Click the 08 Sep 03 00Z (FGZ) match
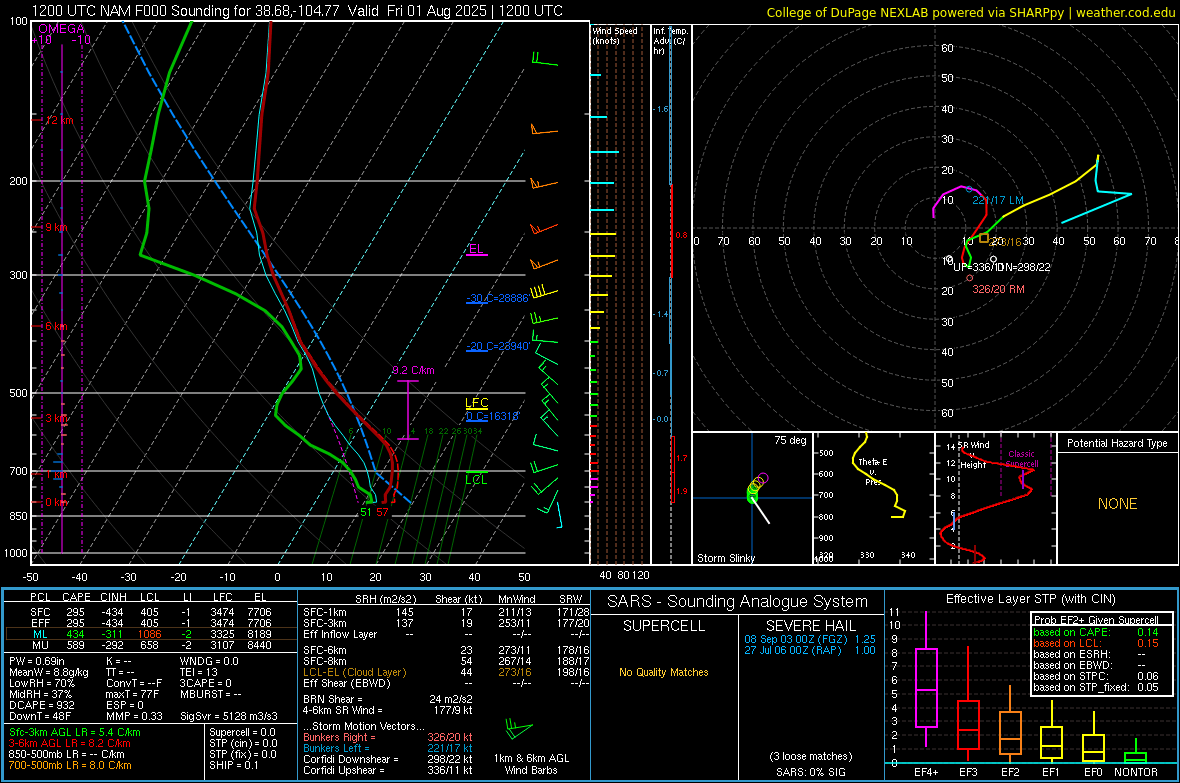 (810, 639)
